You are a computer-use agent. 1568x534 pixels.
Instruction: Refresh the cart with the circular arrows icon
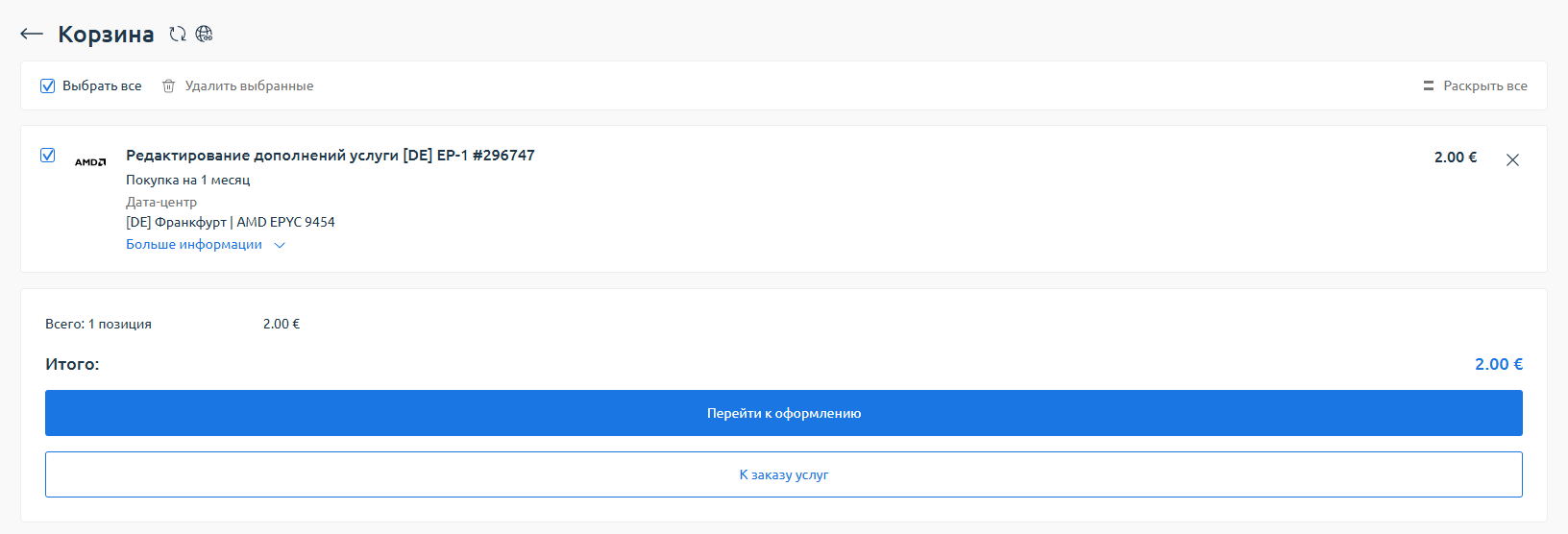pos(178,35)
